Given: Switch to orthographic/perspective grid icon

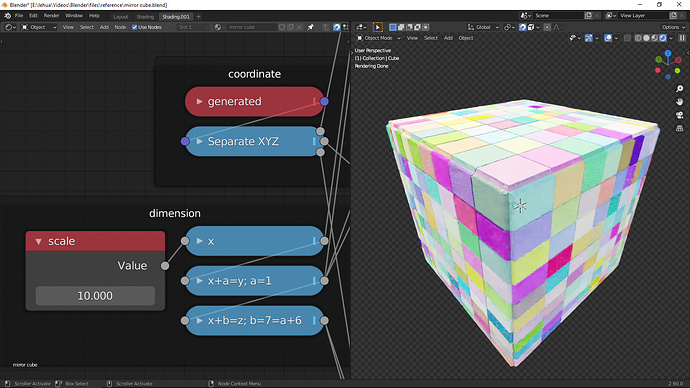Looking at the screenshot, I should (679, 128).
